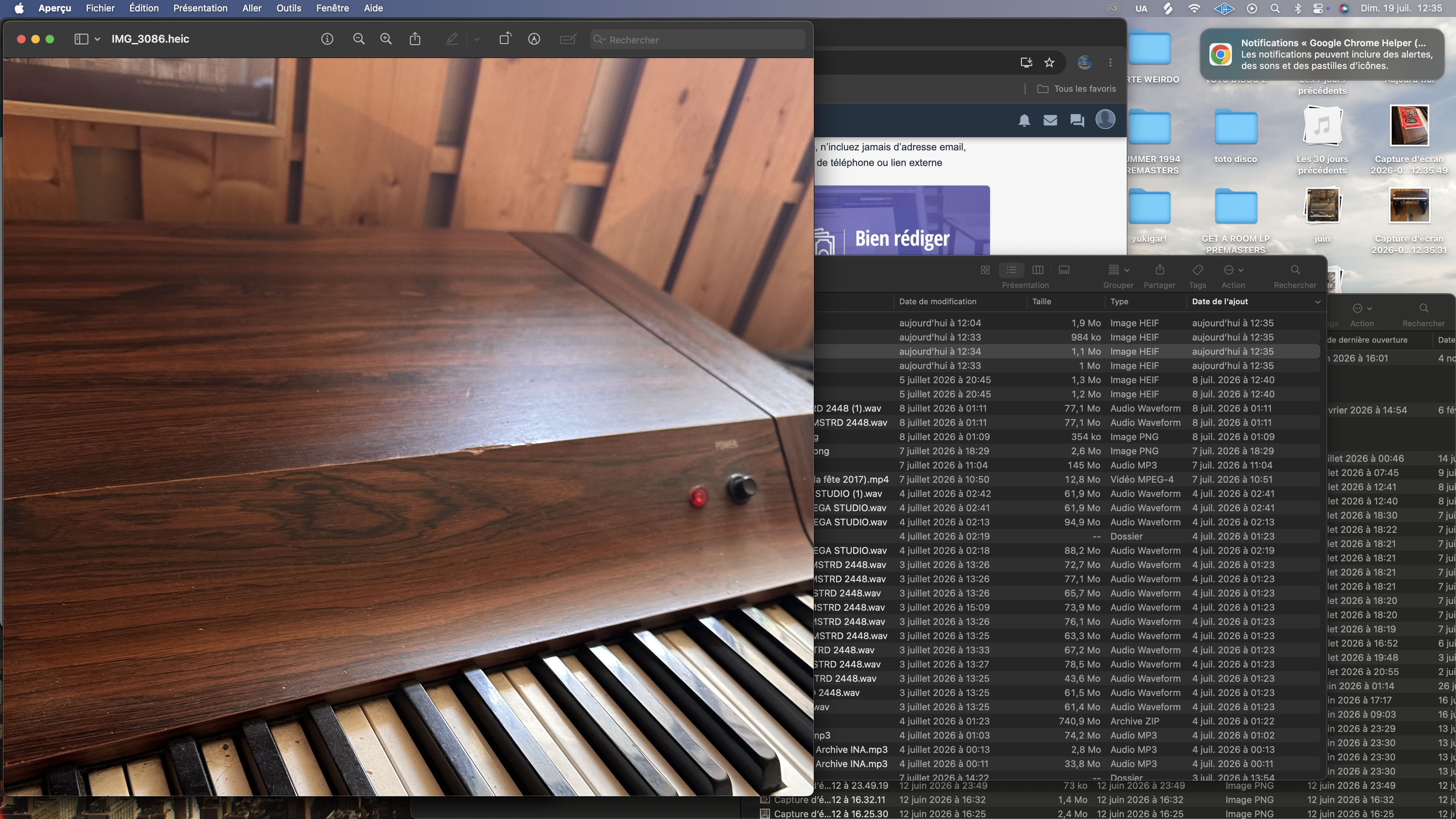
Task: Open the Chrome profile avatar
Action: click(1084, 63)
